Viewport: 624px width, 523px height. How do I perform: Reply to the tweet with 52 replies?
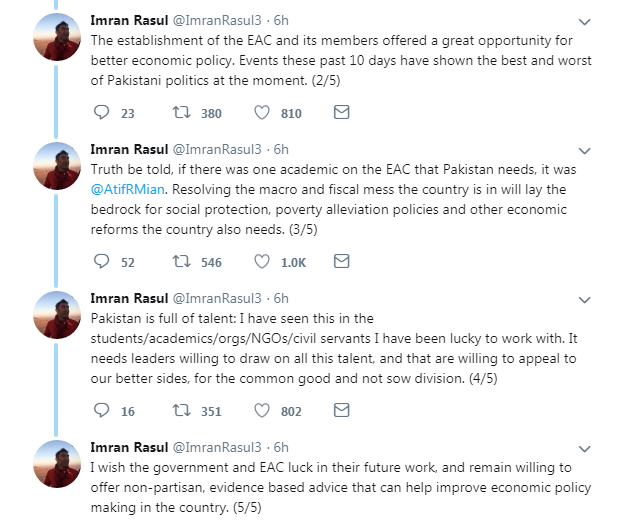coord(99,261)
